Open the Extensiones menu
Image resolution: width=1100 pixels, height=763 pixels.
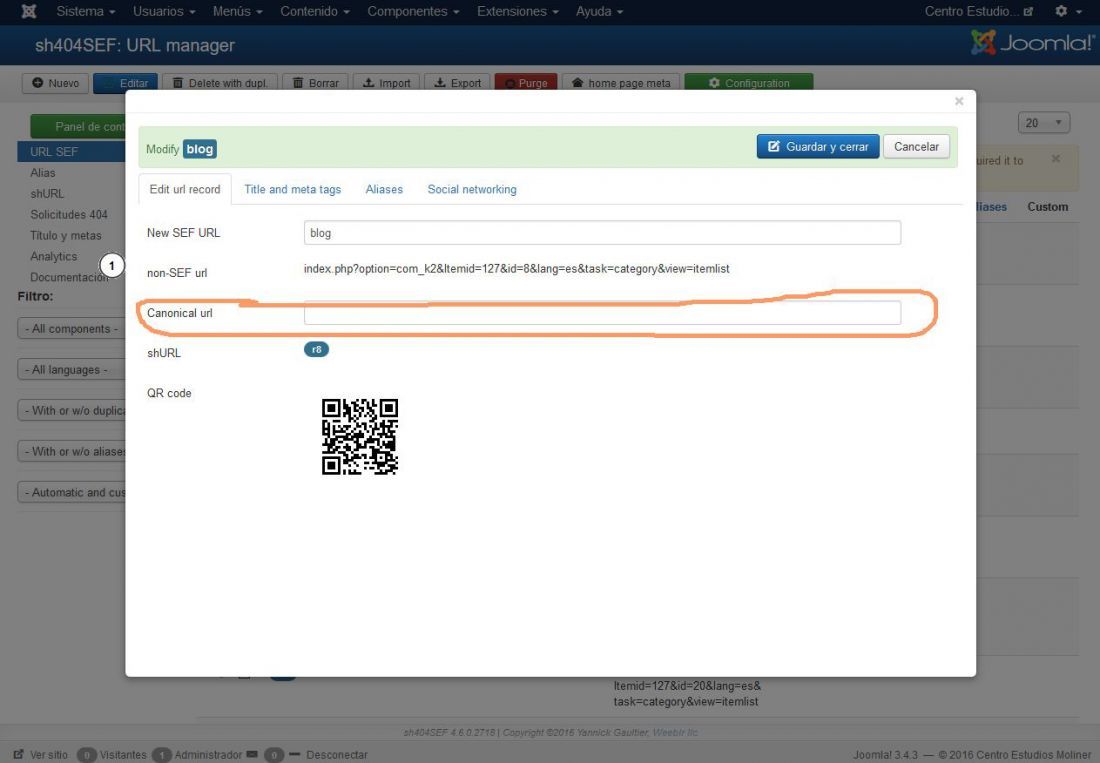[518, 11]
